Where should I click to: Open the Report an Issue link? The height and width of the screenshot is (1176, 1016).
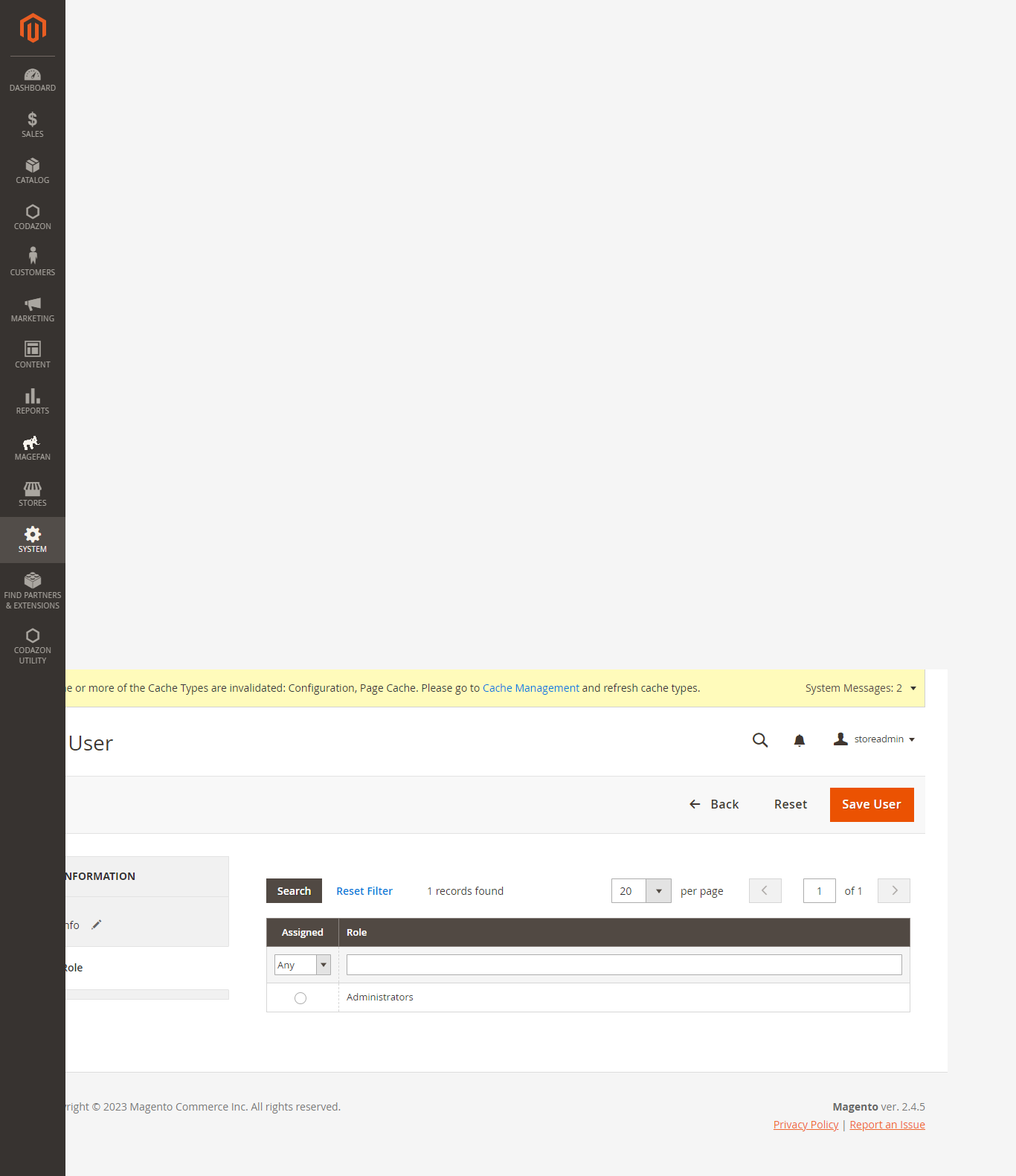tap(887, 1125)
